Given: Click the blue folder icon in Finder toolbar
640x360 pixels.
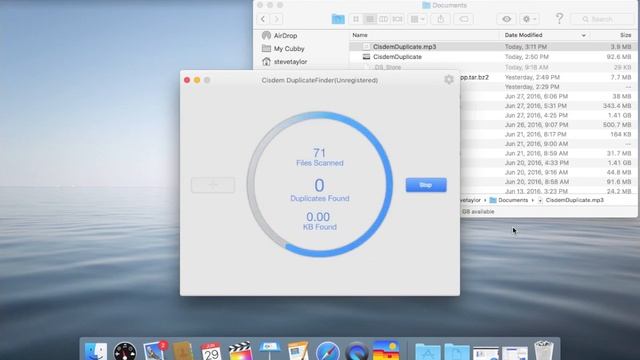Looking at the screenshot, I should 338,19.
